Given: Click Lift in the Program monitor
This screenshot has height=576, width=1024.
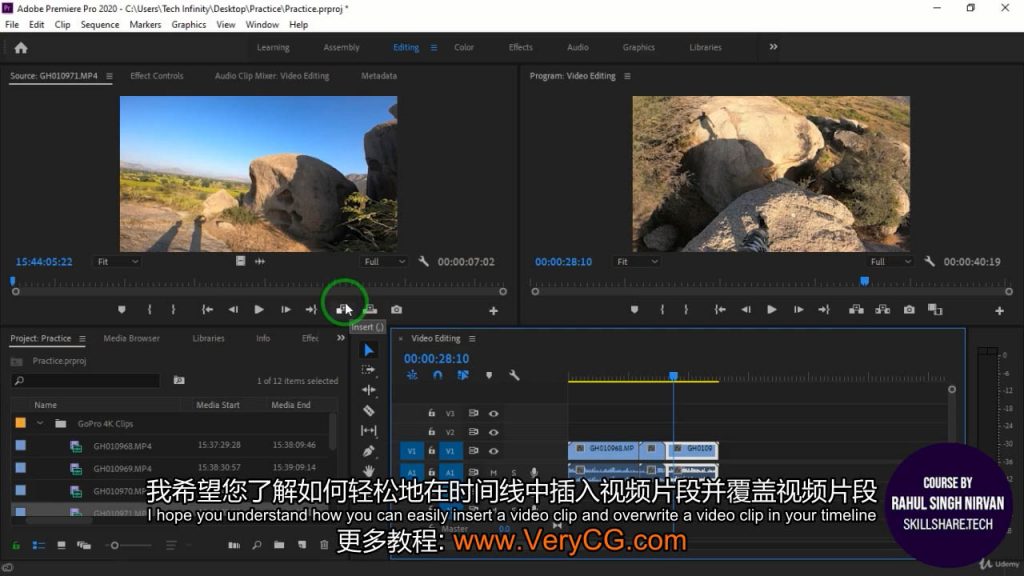Looking at the screenshot, I should click(x=856, y=310).
